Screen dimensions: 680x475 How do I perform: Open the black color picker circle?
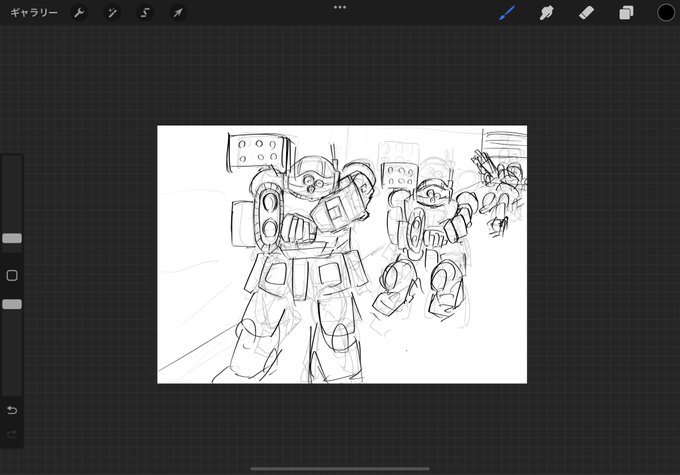666,13
